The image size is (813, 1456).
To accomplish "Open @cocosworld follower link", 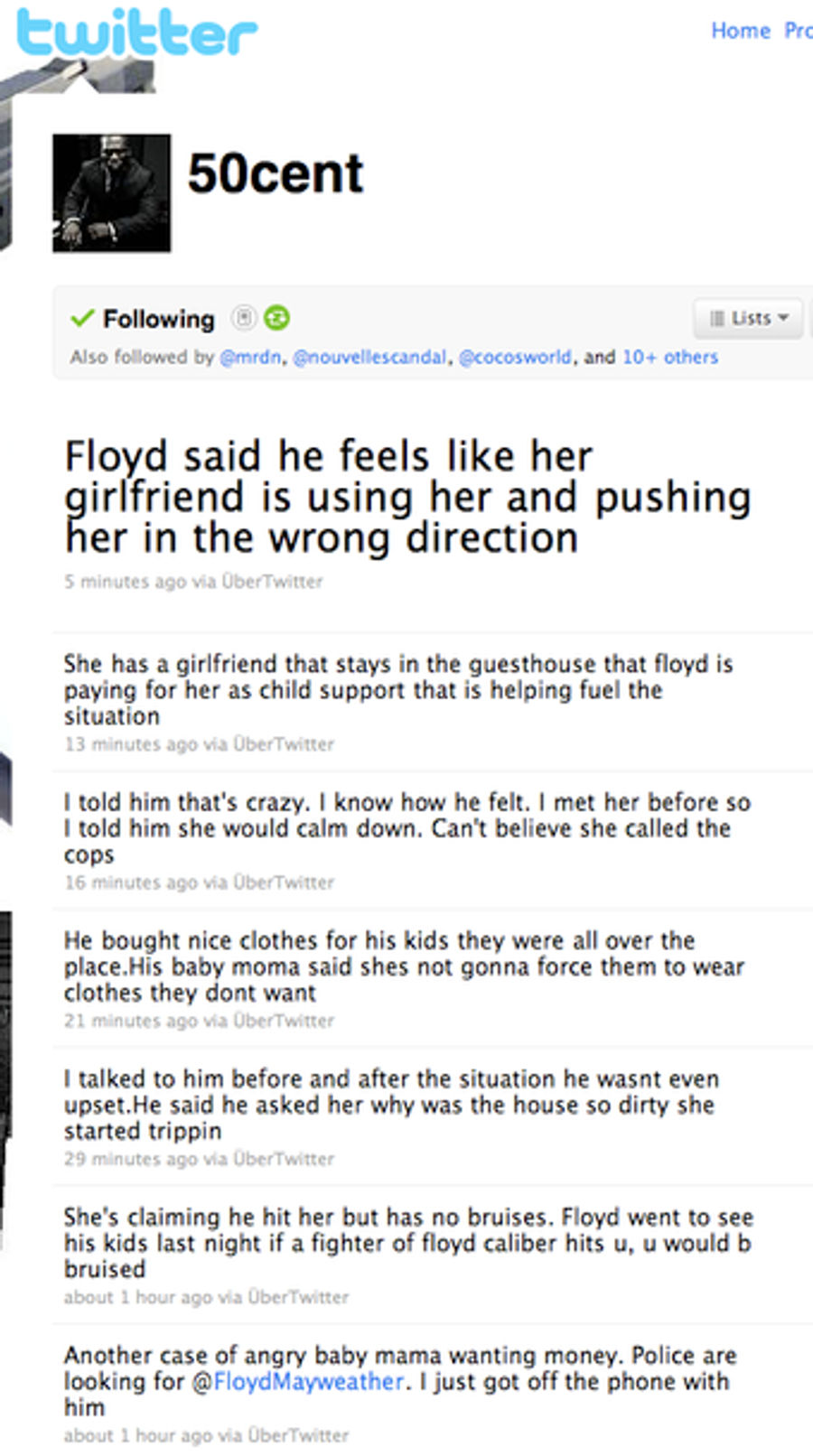I will (x=515, y=357).
